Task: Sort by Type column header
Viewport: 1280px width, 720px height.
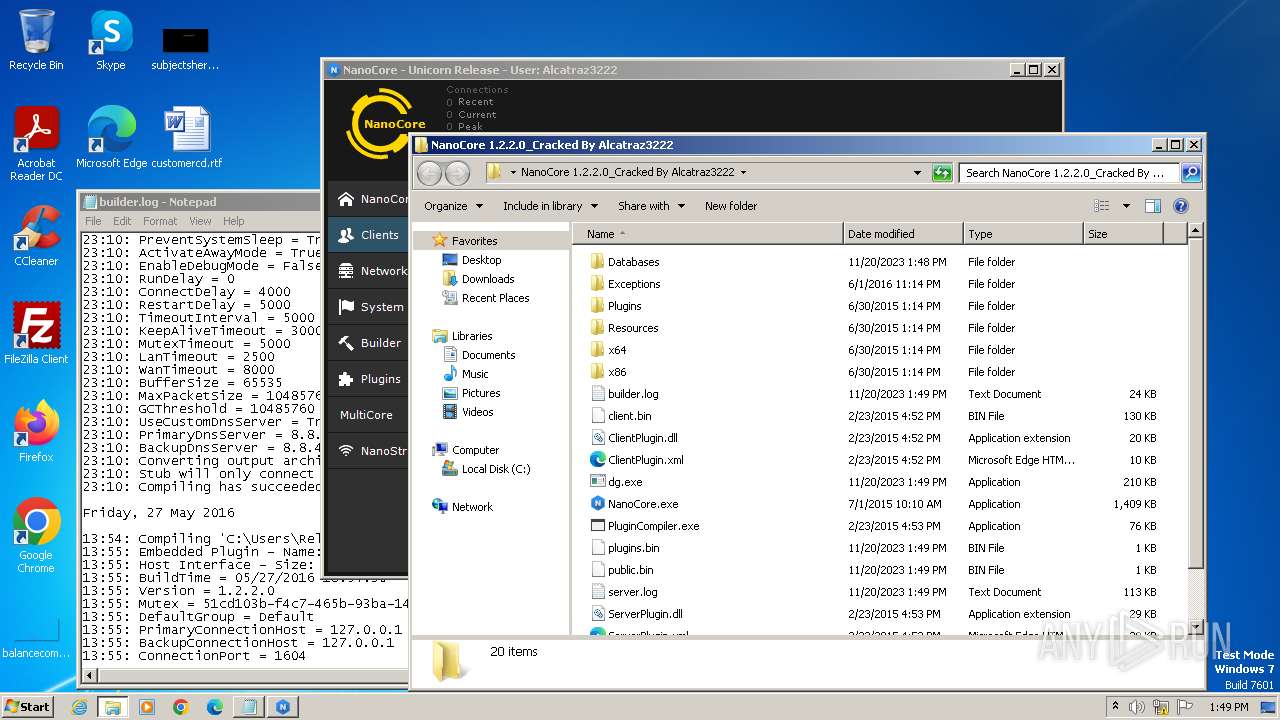Action: coord(1023,234)
